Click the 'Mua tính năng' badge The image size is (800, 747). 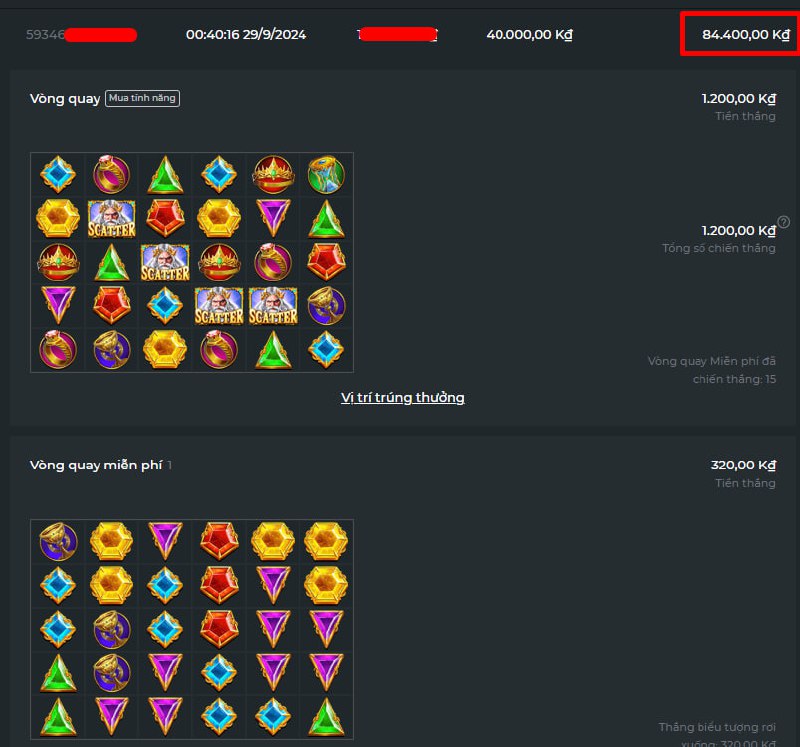[x=142, y=98]
